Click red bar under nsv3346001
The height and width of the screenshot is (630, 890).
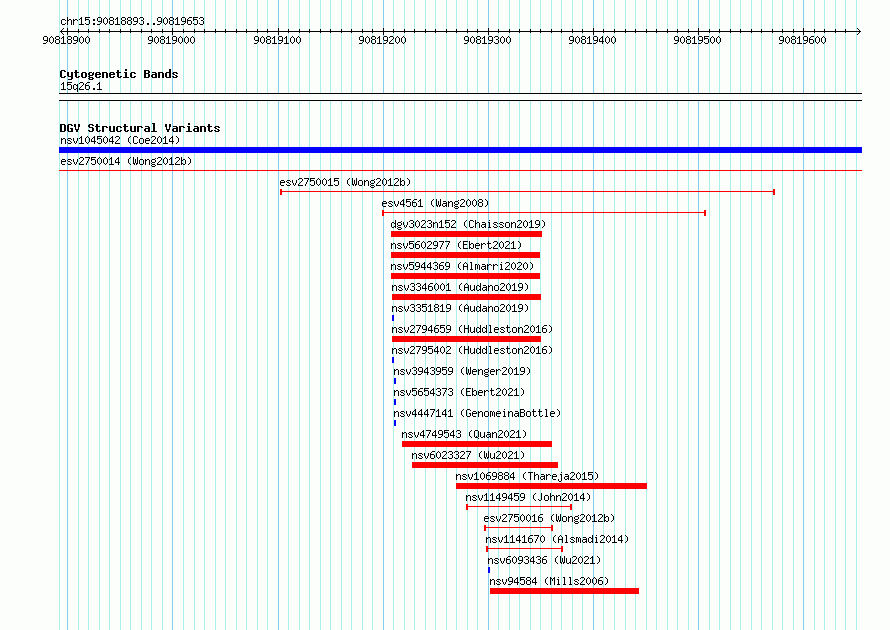point(467,297)
